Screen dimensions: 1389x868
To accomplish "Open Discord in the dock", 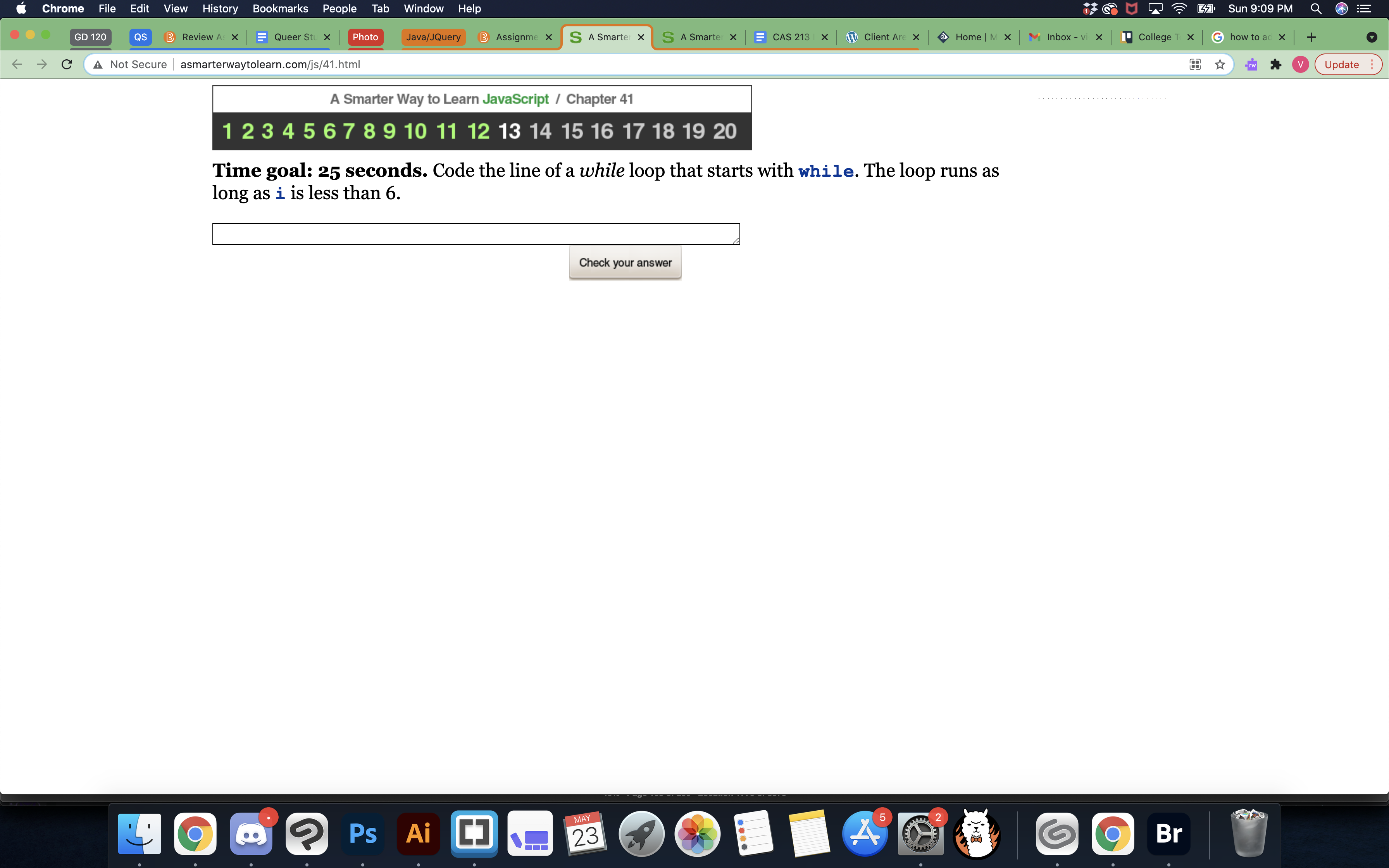I will [251, 833].
